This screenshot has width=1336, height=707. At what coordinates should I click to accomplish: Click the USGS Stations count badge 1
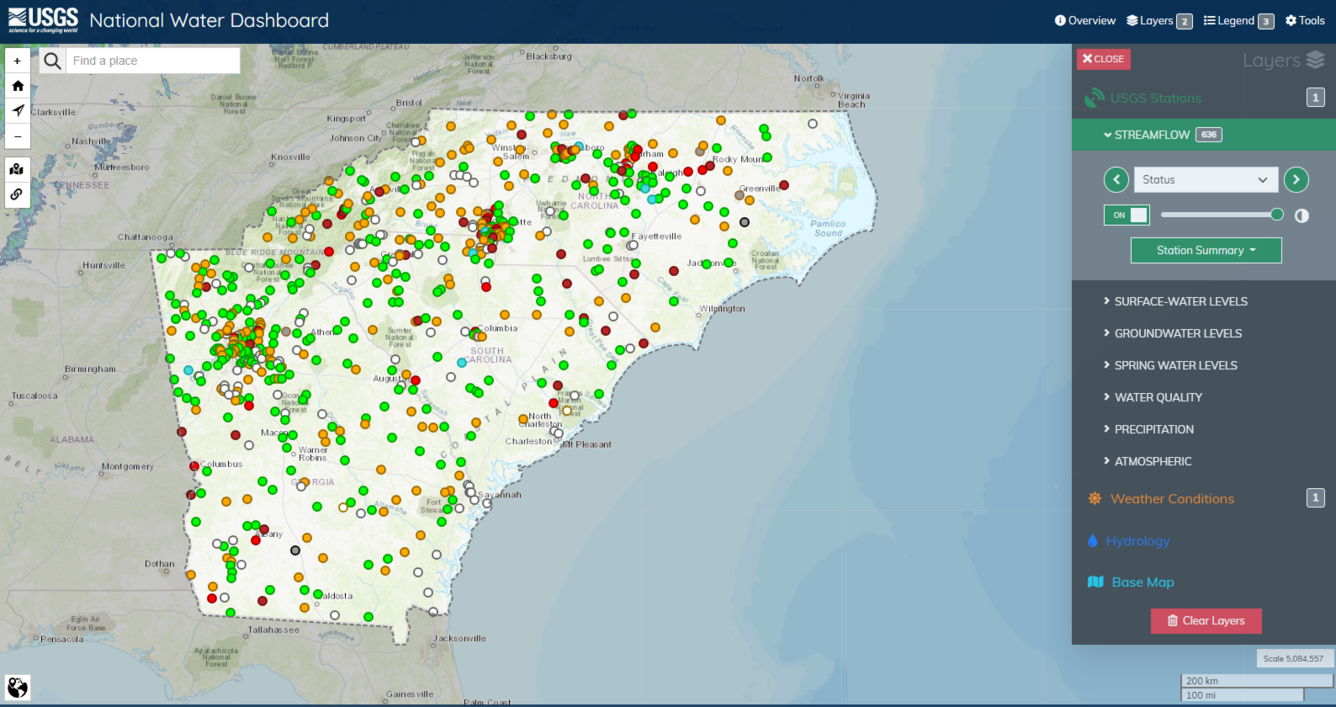1316,97
